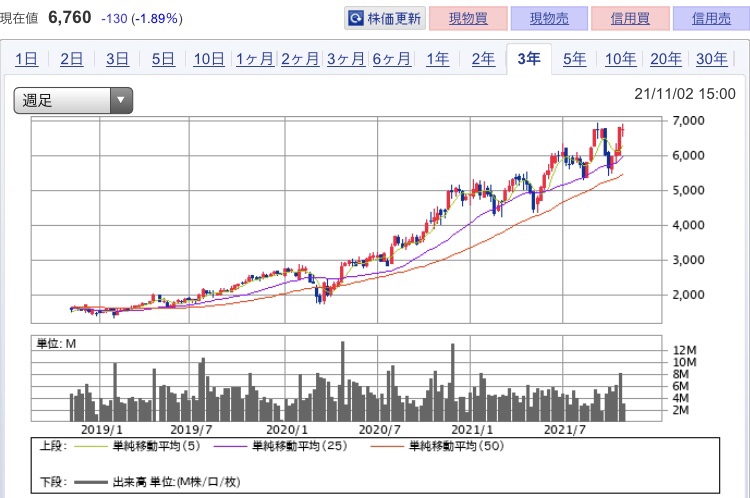Select the 3ヶ月 period tab
The image size is (750, 498).
click(346, 59)
